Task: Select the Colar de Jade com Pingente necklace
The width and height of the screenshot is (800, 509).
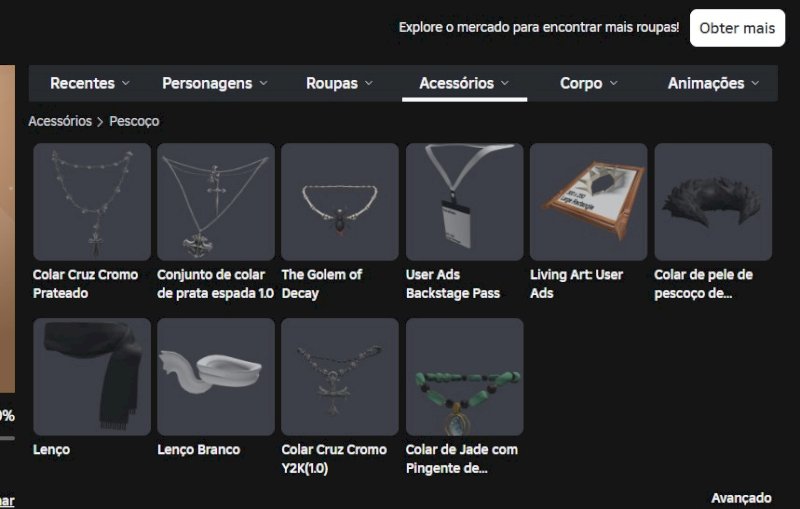Action: point(464,376)
